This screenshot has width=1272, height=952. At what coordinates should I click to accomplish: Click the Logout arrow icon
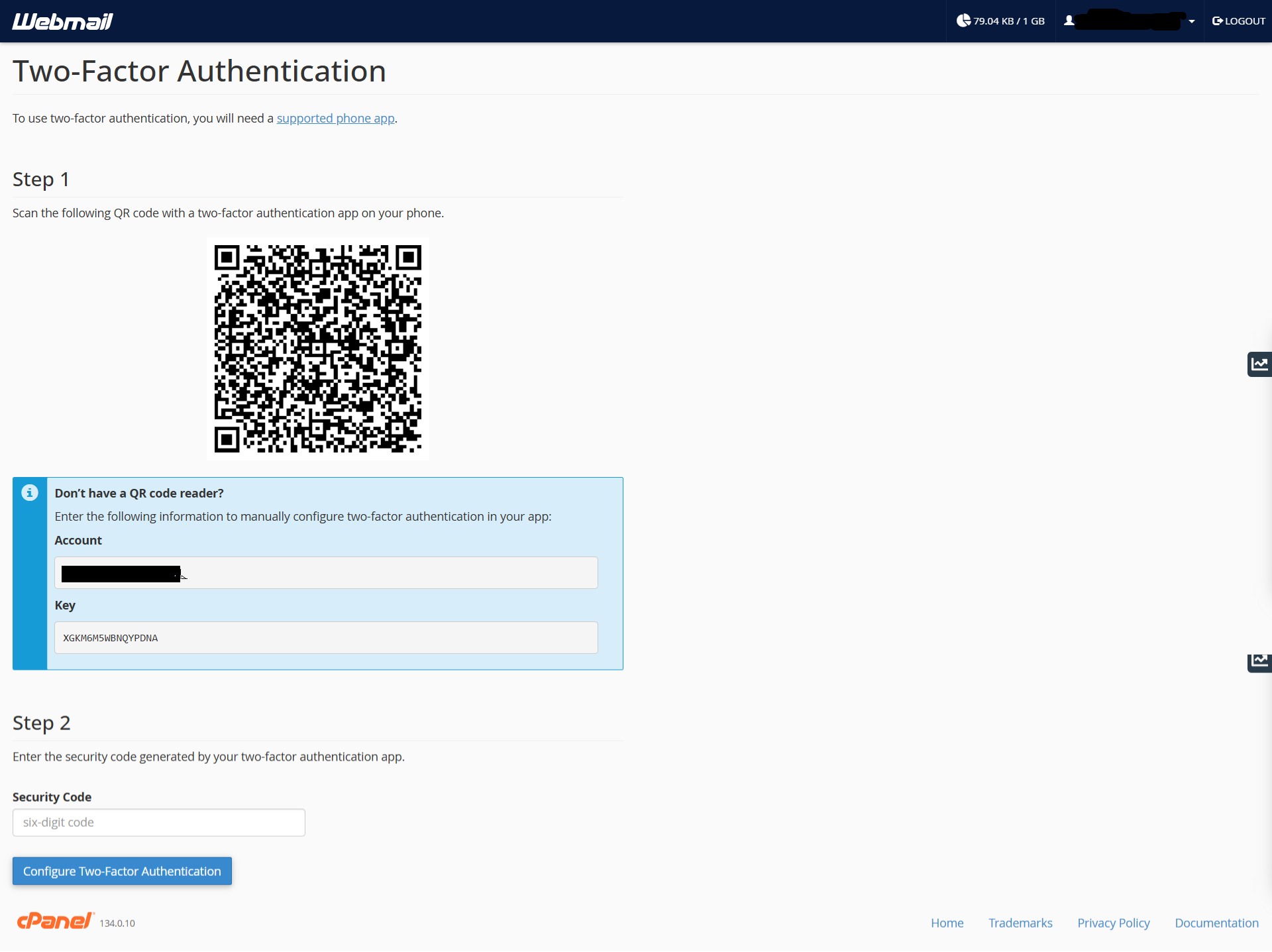1217,21
